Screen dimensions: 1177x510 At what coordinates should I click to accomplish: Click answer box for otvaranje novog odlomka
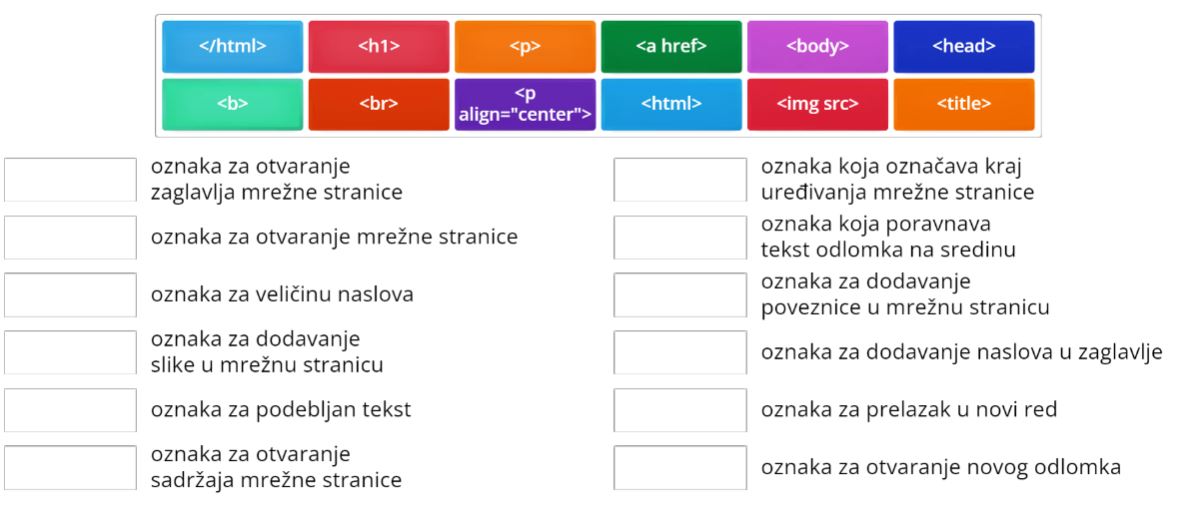pyautogui.click(x=680, y=467)
